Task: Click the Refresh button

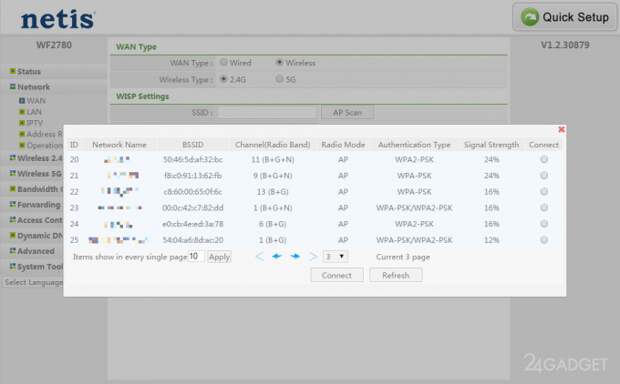Action: pos(396,275)
